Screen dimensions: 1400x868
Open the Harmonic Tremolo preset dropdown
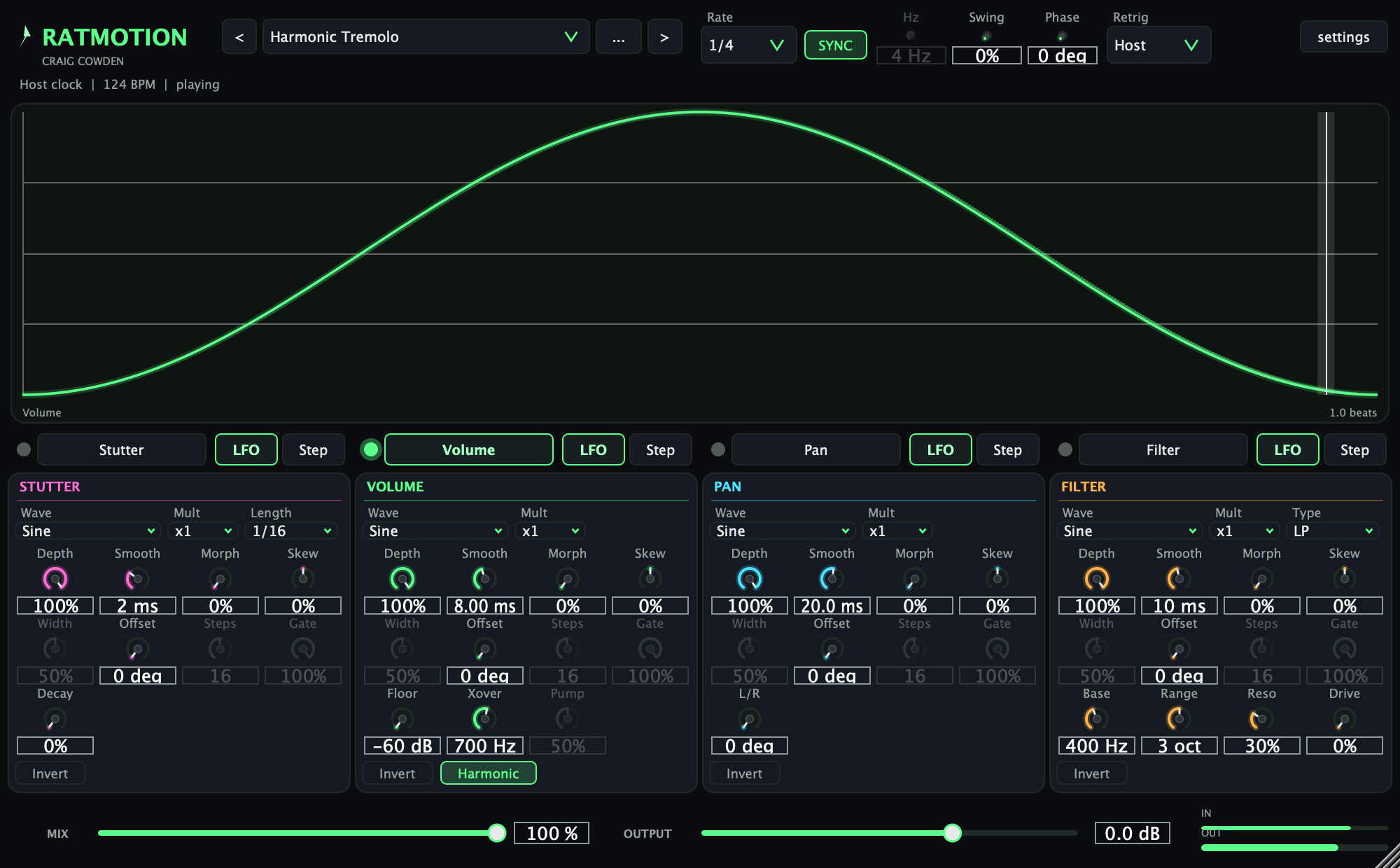(426, 37)
